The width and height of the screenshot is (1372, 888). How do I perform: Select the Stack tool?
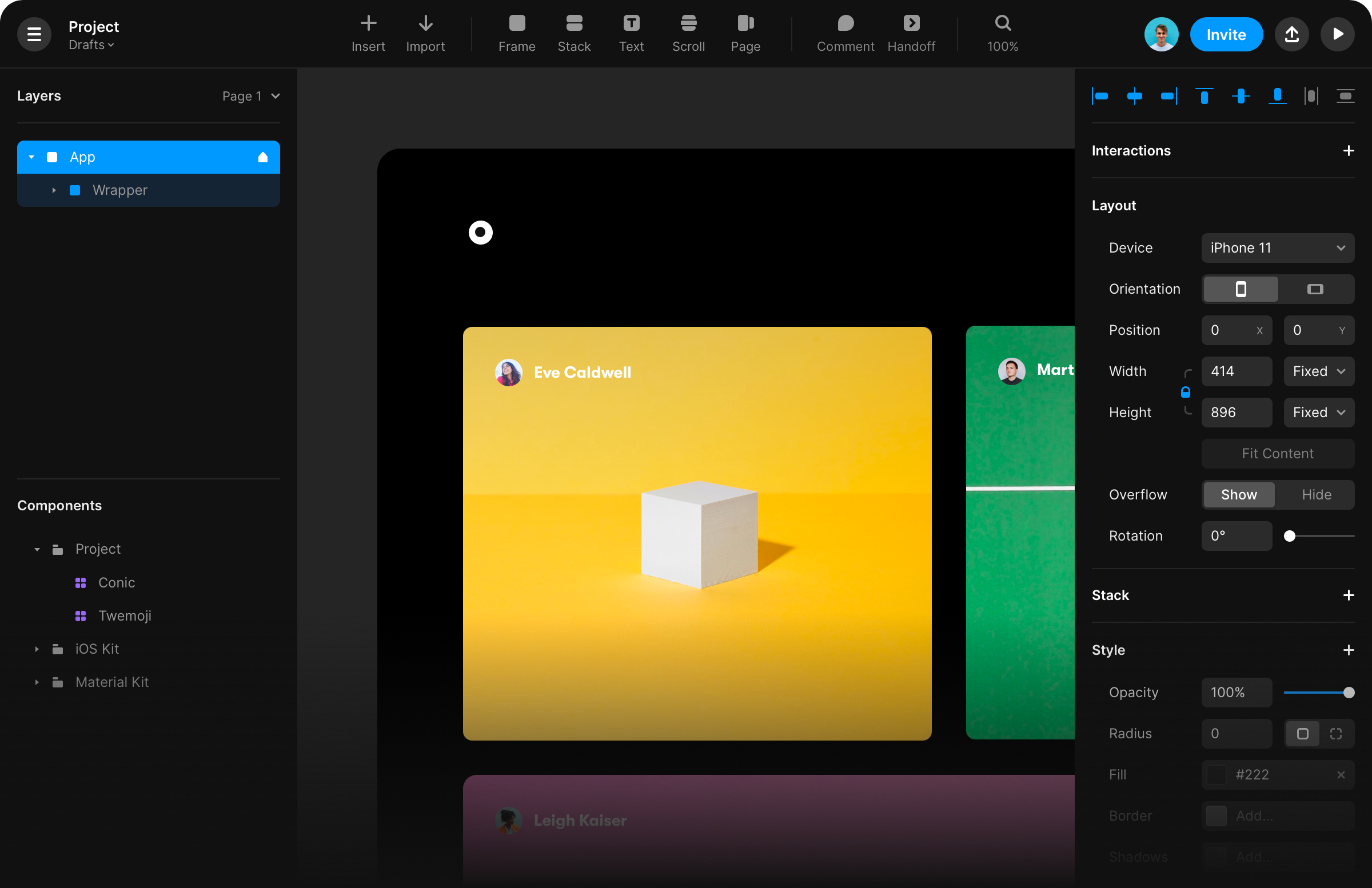tap(574, 34)
